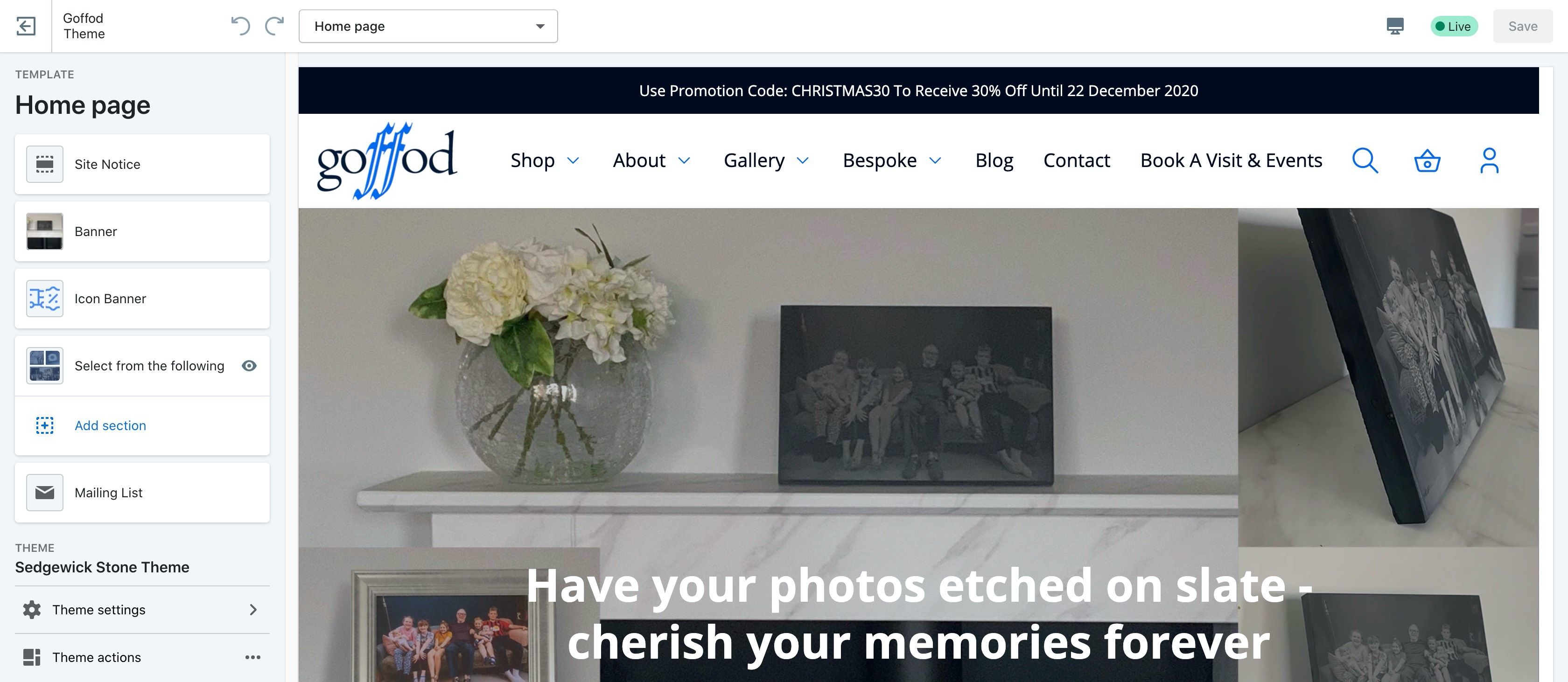Screen dimensions: 1568x682
Task: Click the undo arrow icon
Action: click(x=240, y=25)
